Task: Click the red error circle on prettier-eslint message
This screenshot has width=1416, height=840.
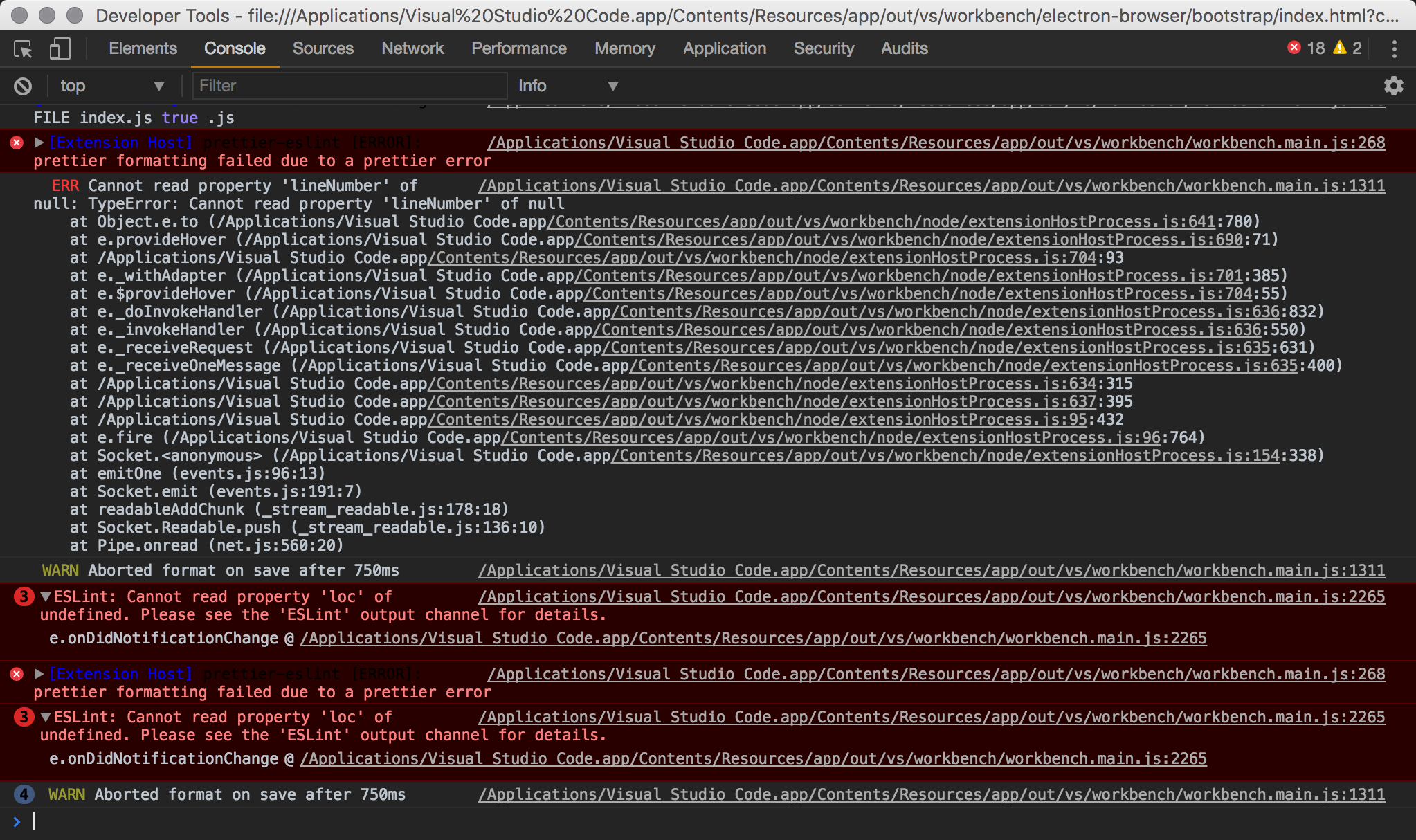Action: point(16,143)
